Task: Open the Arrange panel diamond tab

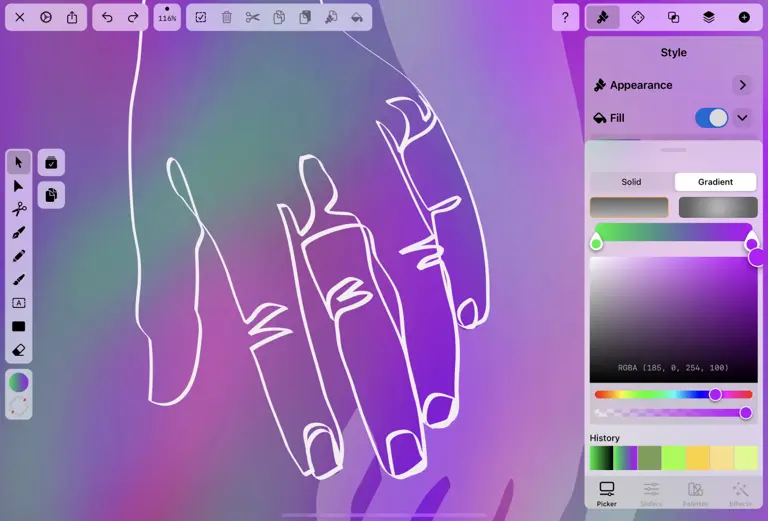Action: (x=638, y=18)
